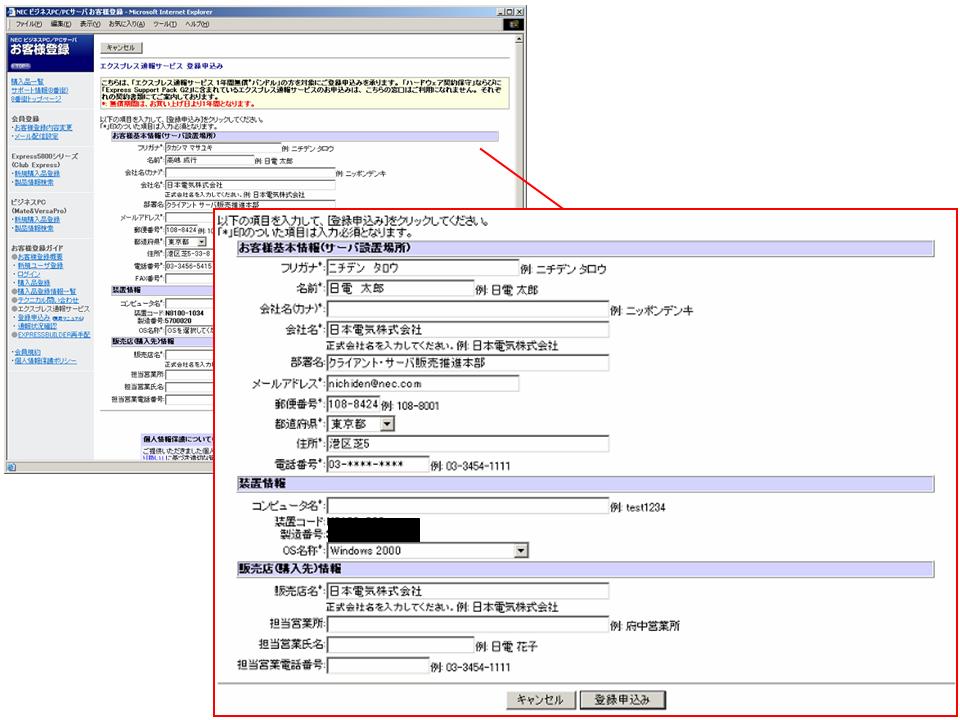960x720 pixels.
Task: Open the 購入品登録情報一覧 link
Action: pyautogui.click(x=47, y=291)
